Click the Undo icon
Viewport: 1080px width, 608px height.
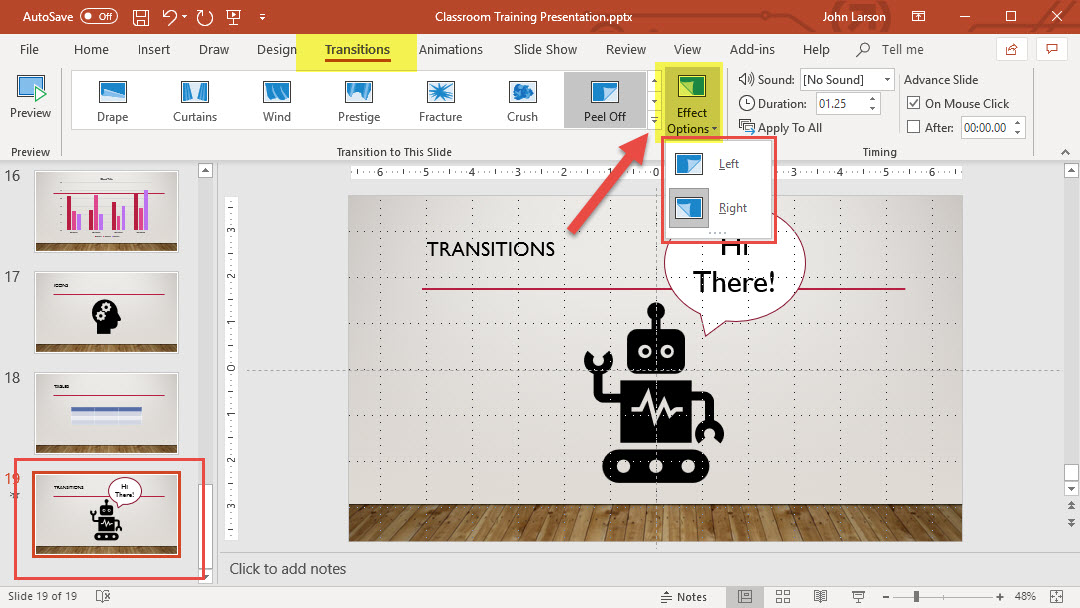170,17
